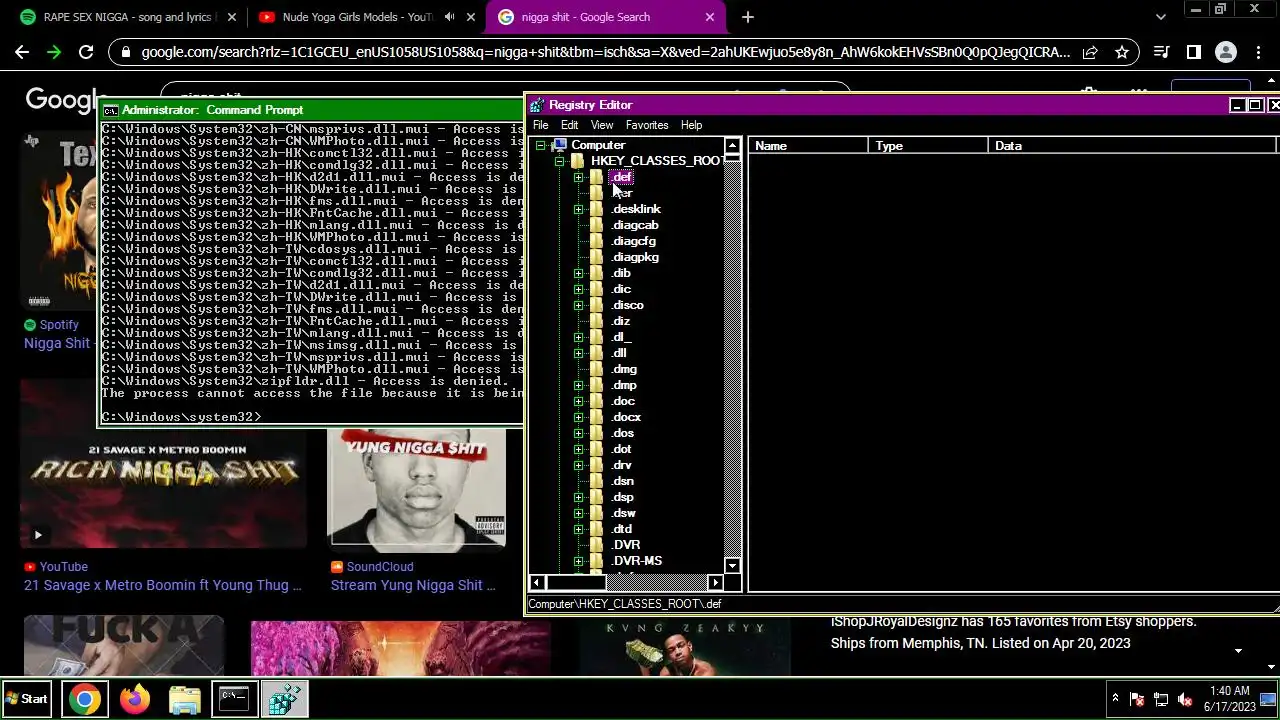Bookmark this page with the star icon
Viewport: 1280px width, 720px height.
(x=1122, y=52)
